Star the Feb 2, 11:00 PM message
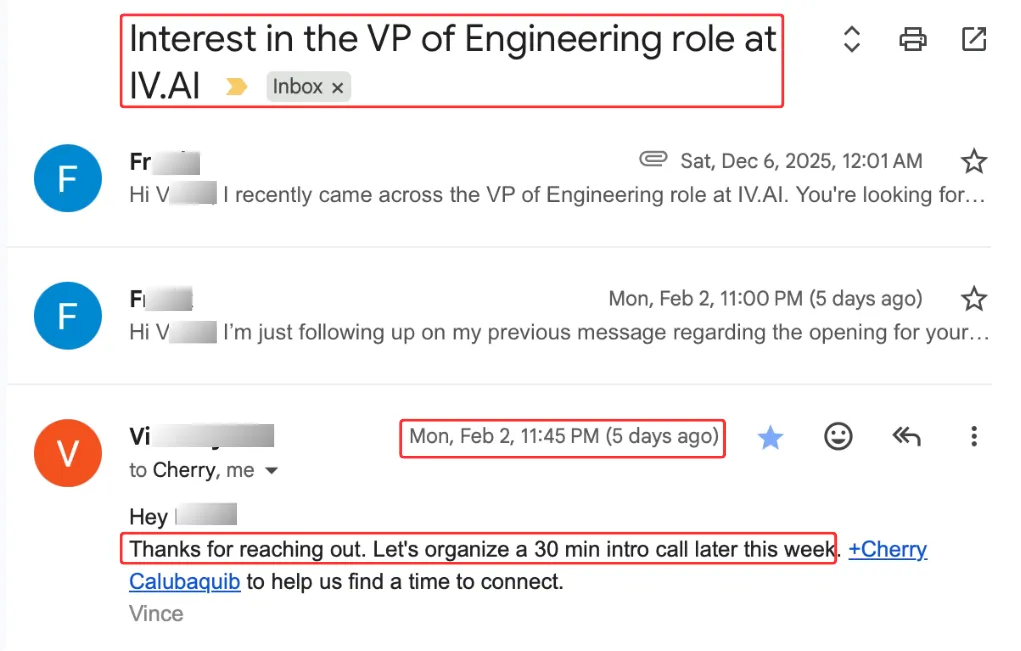This screenshot has width=1021, height=651. tap(973, 298)
